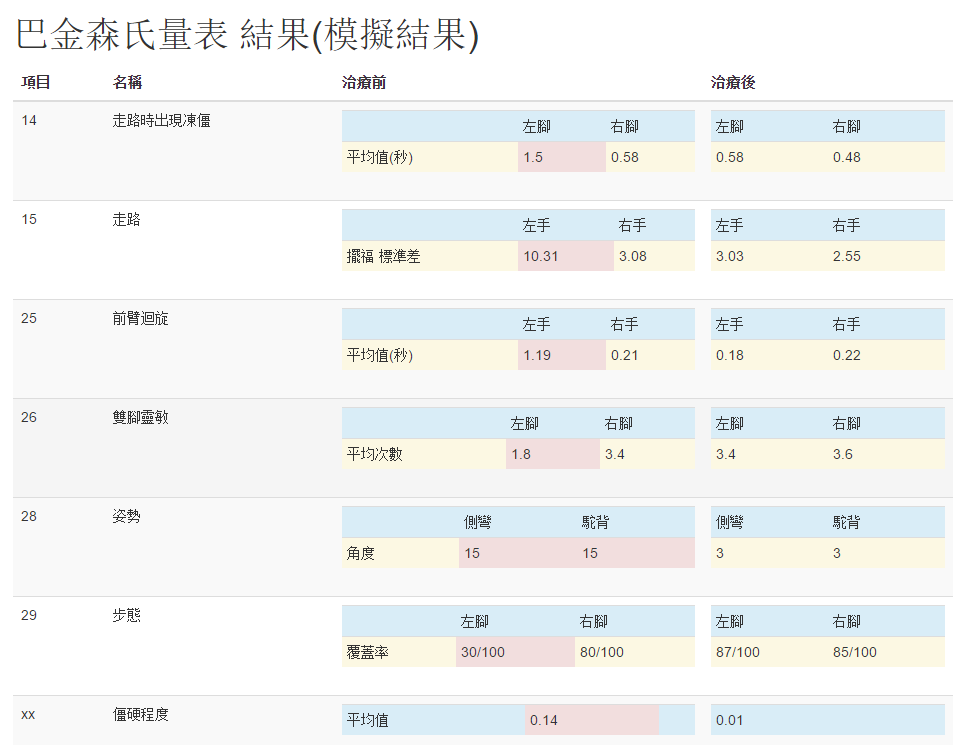The image size is (965, 745).
Task: Select the highlighted 1.8 average count value
Action: pyautogui.click(x=521, y=454)
